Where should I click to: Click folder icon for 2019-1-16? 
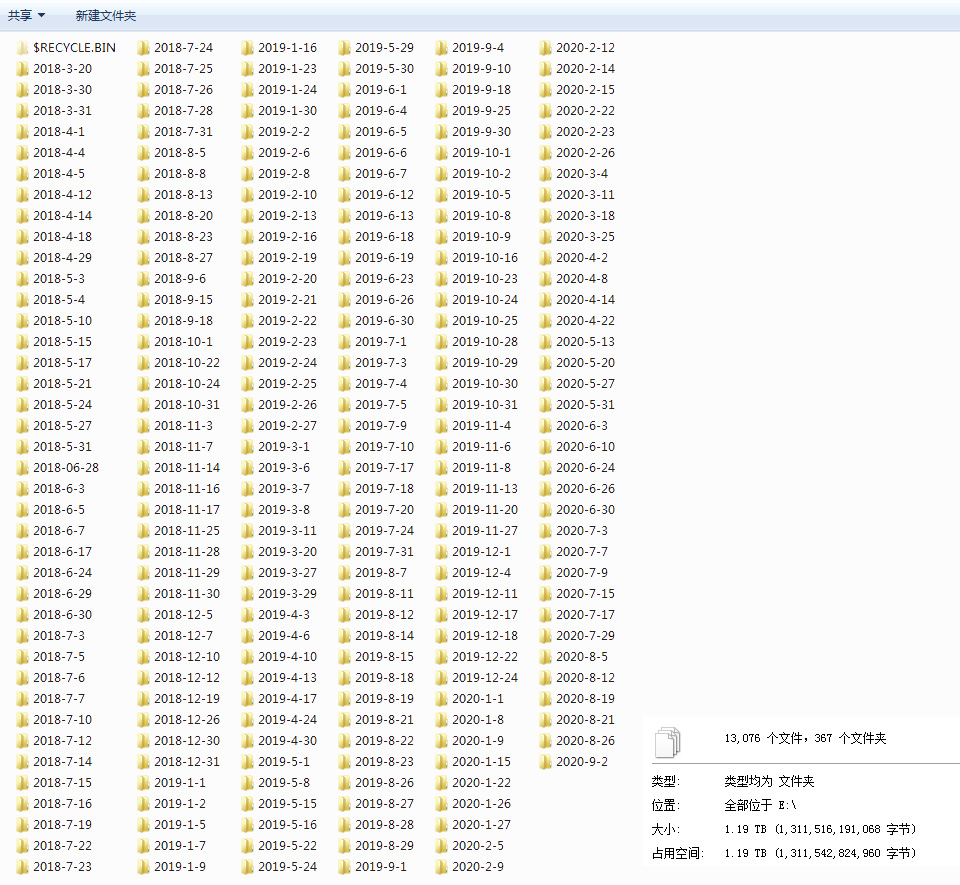click(248, 48)
